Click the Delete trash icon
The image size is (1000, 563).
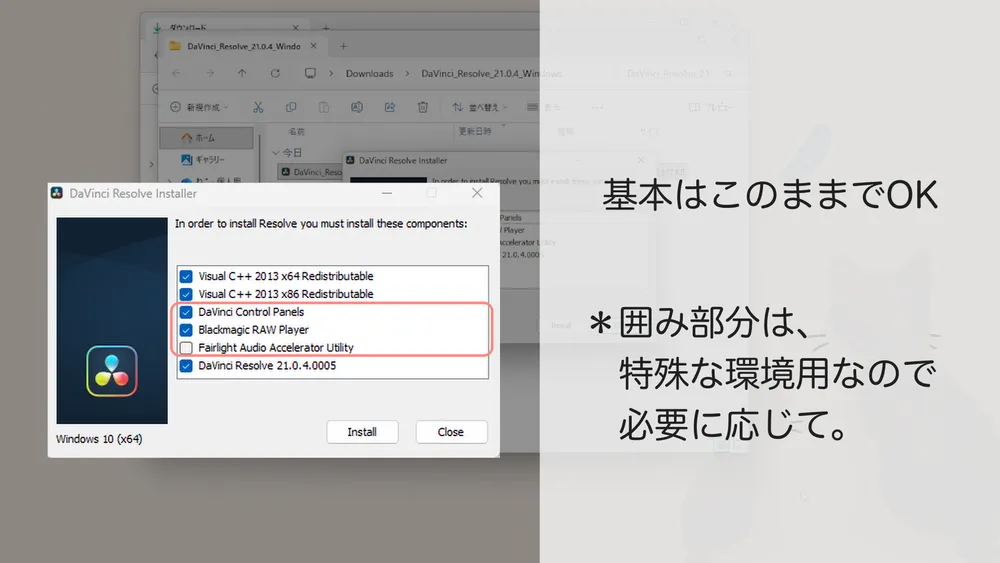pos(423,107)
